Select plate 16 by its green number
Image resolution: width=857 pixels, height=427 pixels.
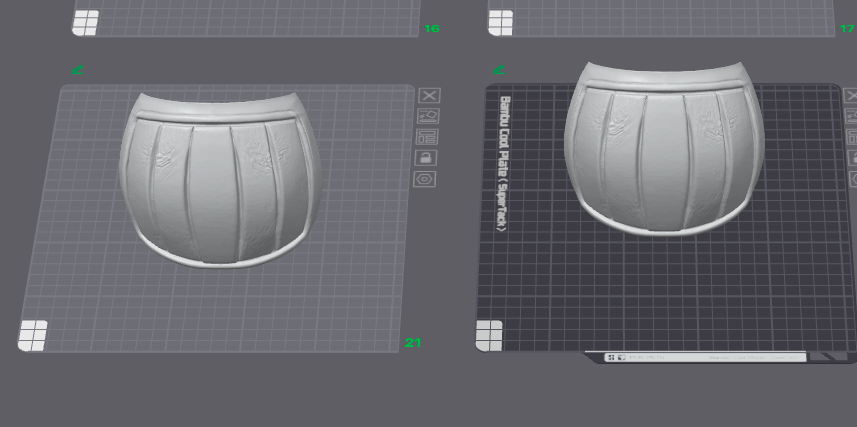click(432, 28)
